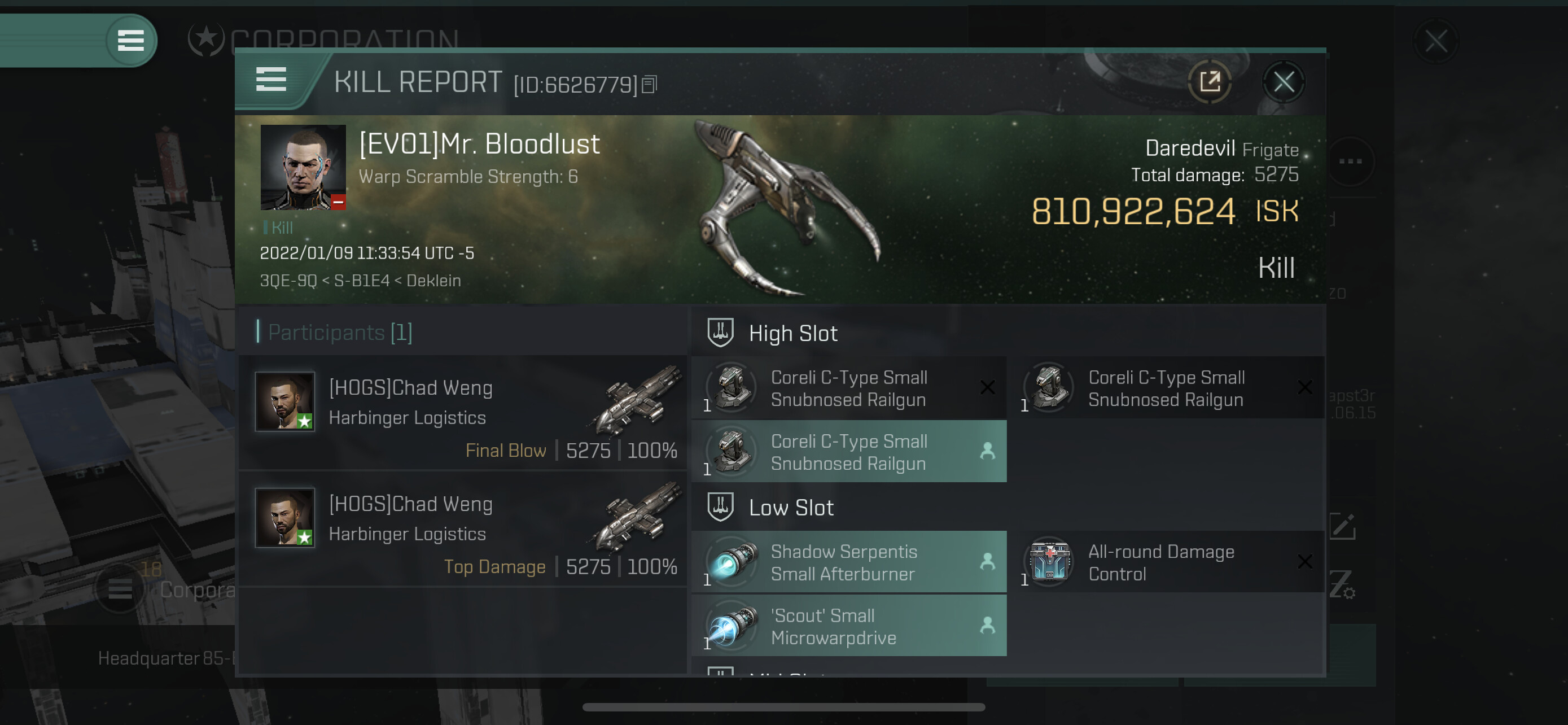
Task: Toggle the highlighted Coreli C-Type Railgun person marker
Action: coord(987,451)
